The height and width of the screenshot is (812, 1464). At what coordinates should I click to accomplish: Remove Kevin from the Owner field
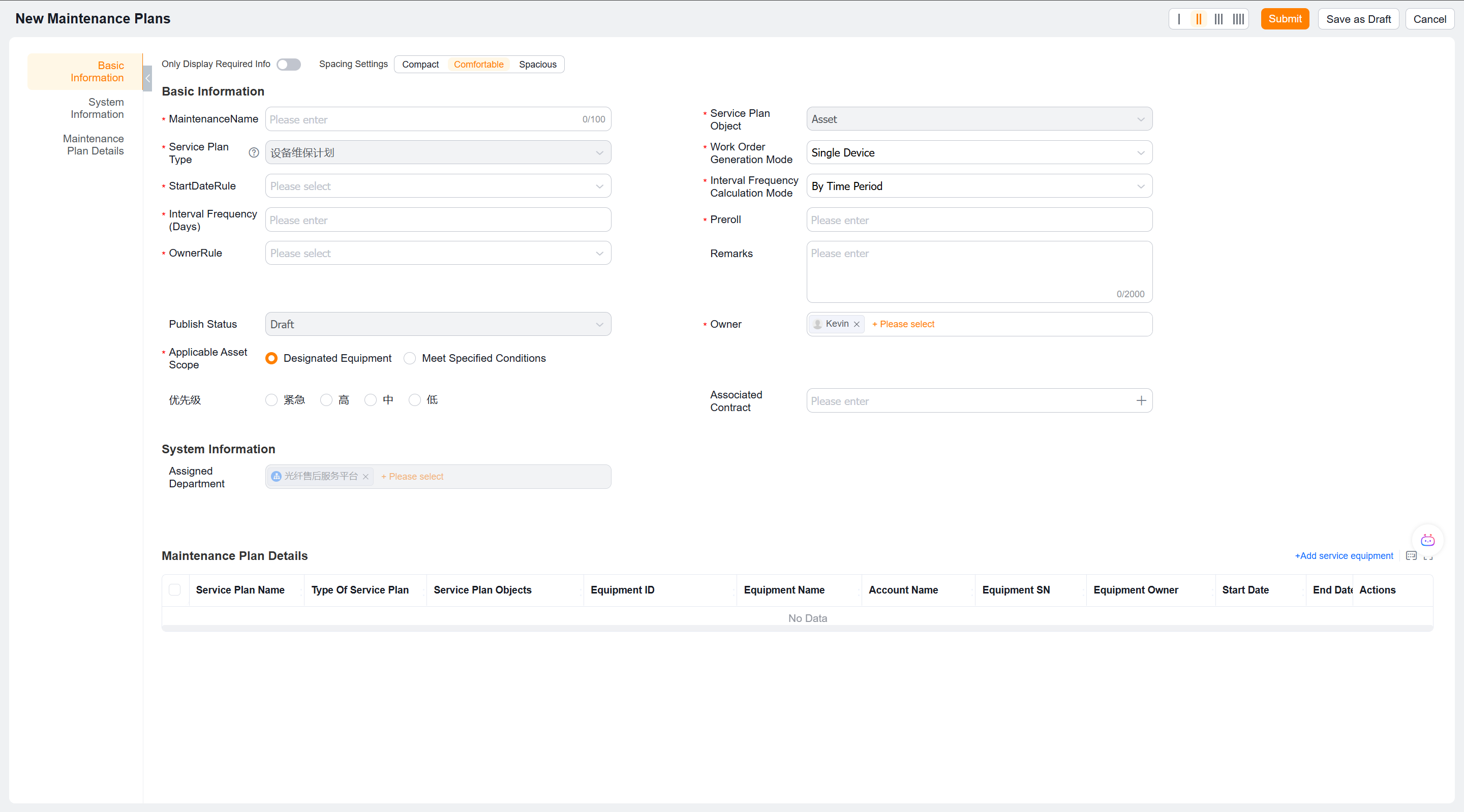pos(857,324)
